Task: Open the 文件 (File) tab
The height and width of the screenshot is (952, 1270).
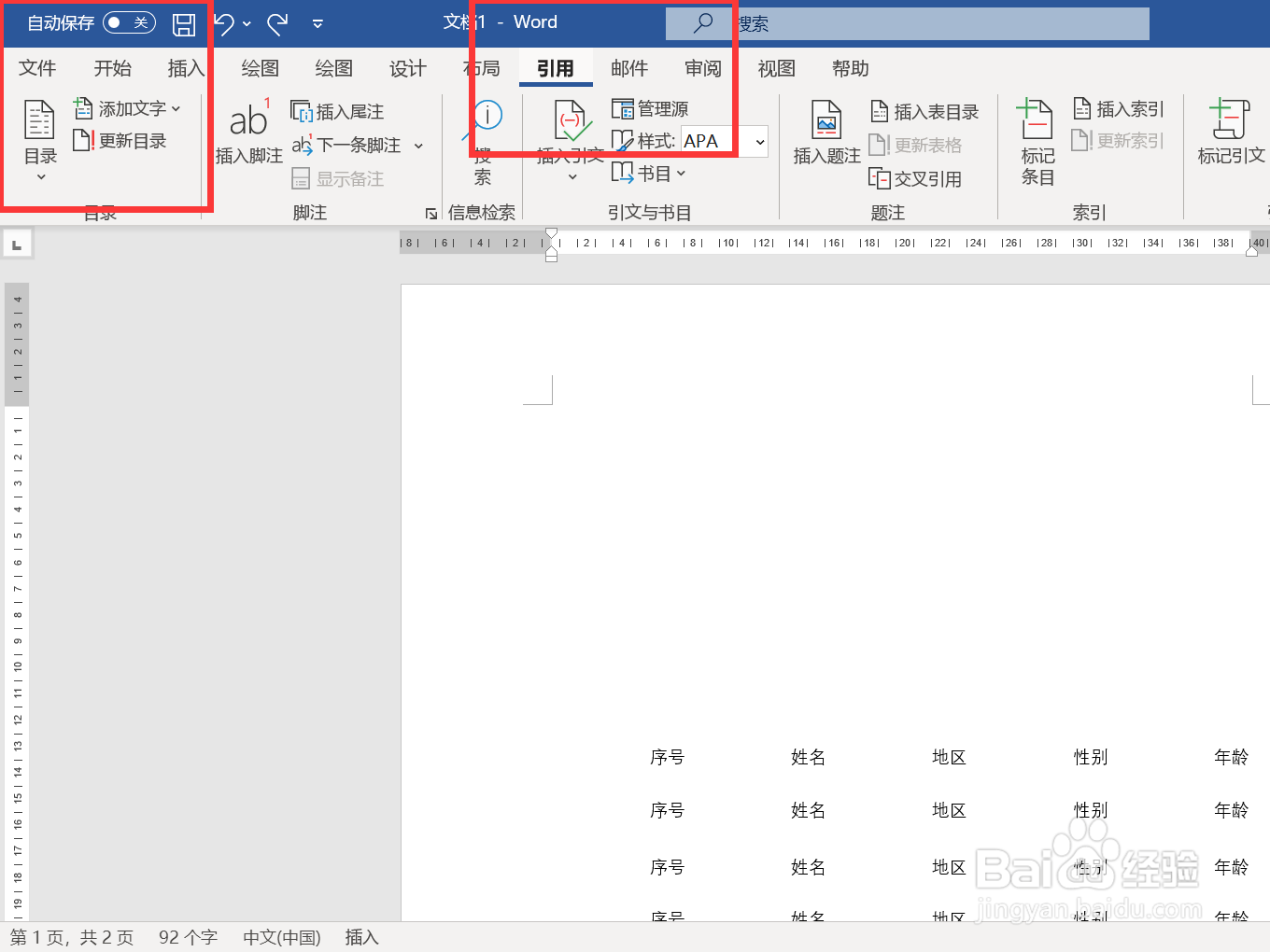Action: click(37, 68)
